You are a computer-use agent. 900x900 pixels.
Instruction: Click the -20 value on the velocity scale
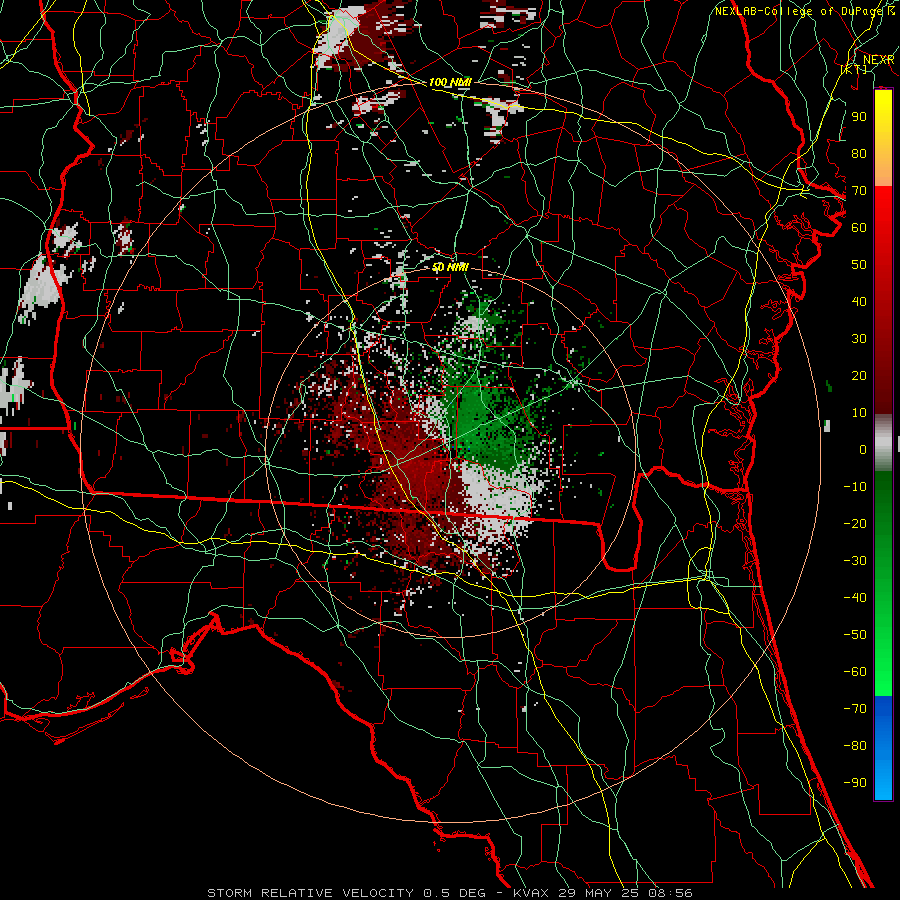click(855, 524)
